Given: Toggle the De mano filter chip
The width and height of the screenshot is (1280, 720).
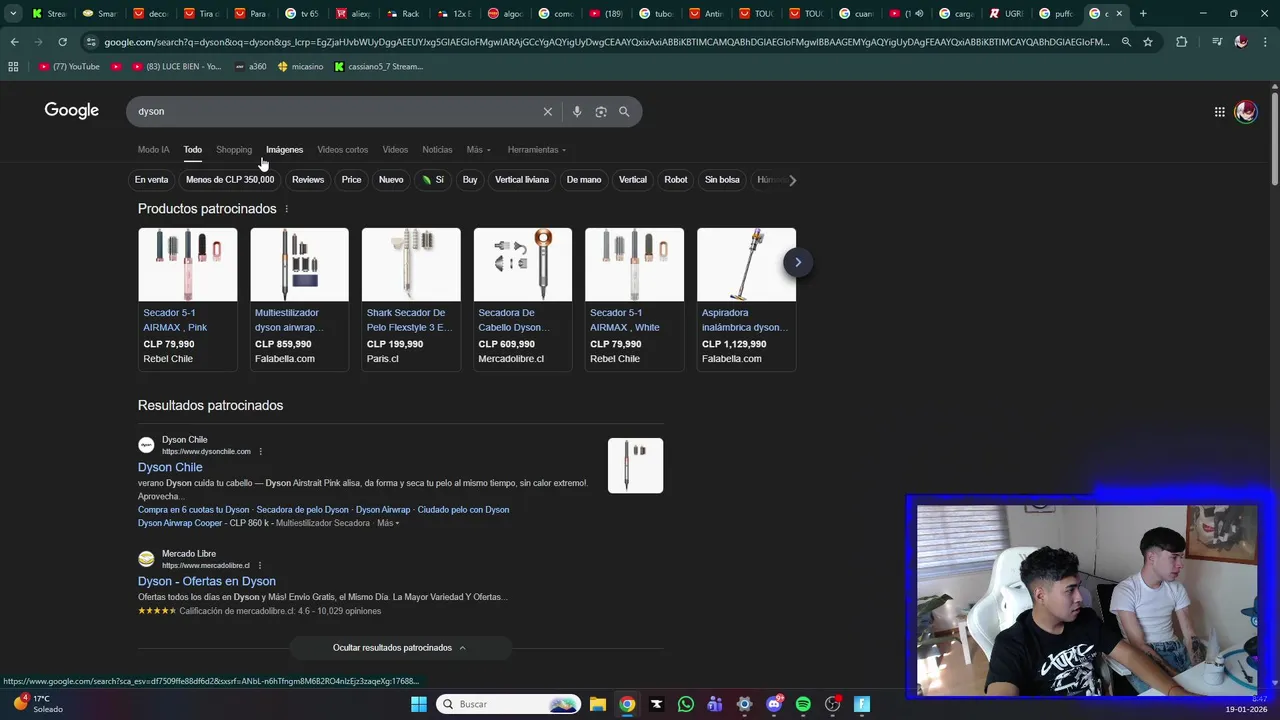Looking at the screenshot, I should [584, 180].
